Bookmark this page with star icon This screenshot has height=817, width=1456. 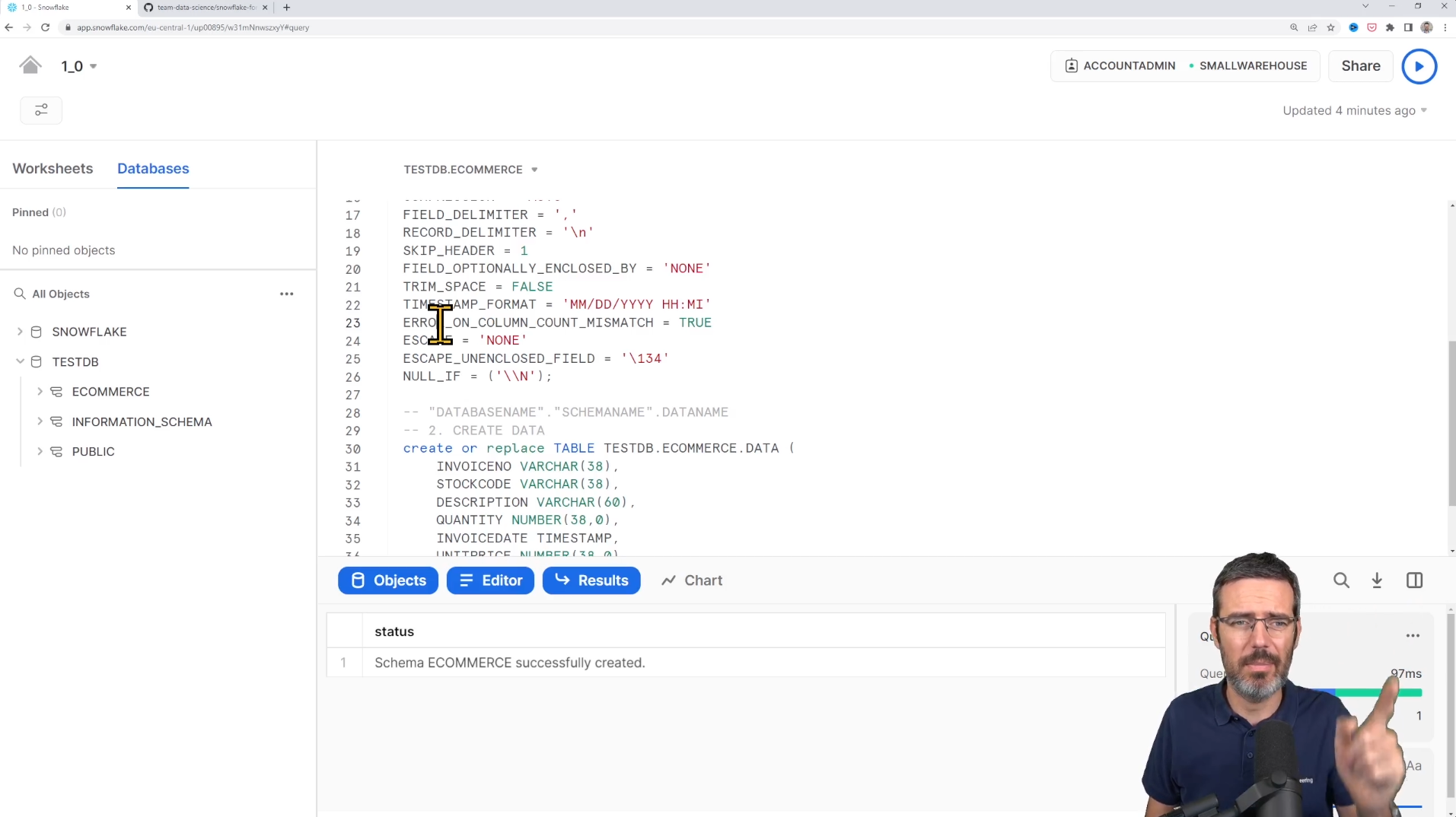coord(1331,27)
